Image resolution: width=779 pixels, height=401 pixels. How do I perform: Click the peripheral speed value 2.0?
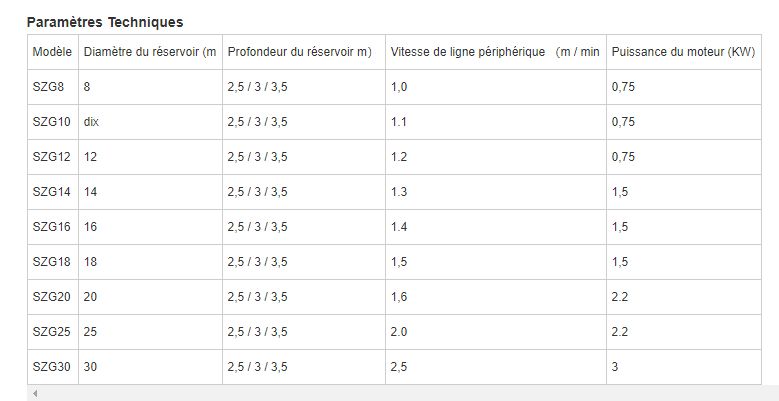(399, 332)
